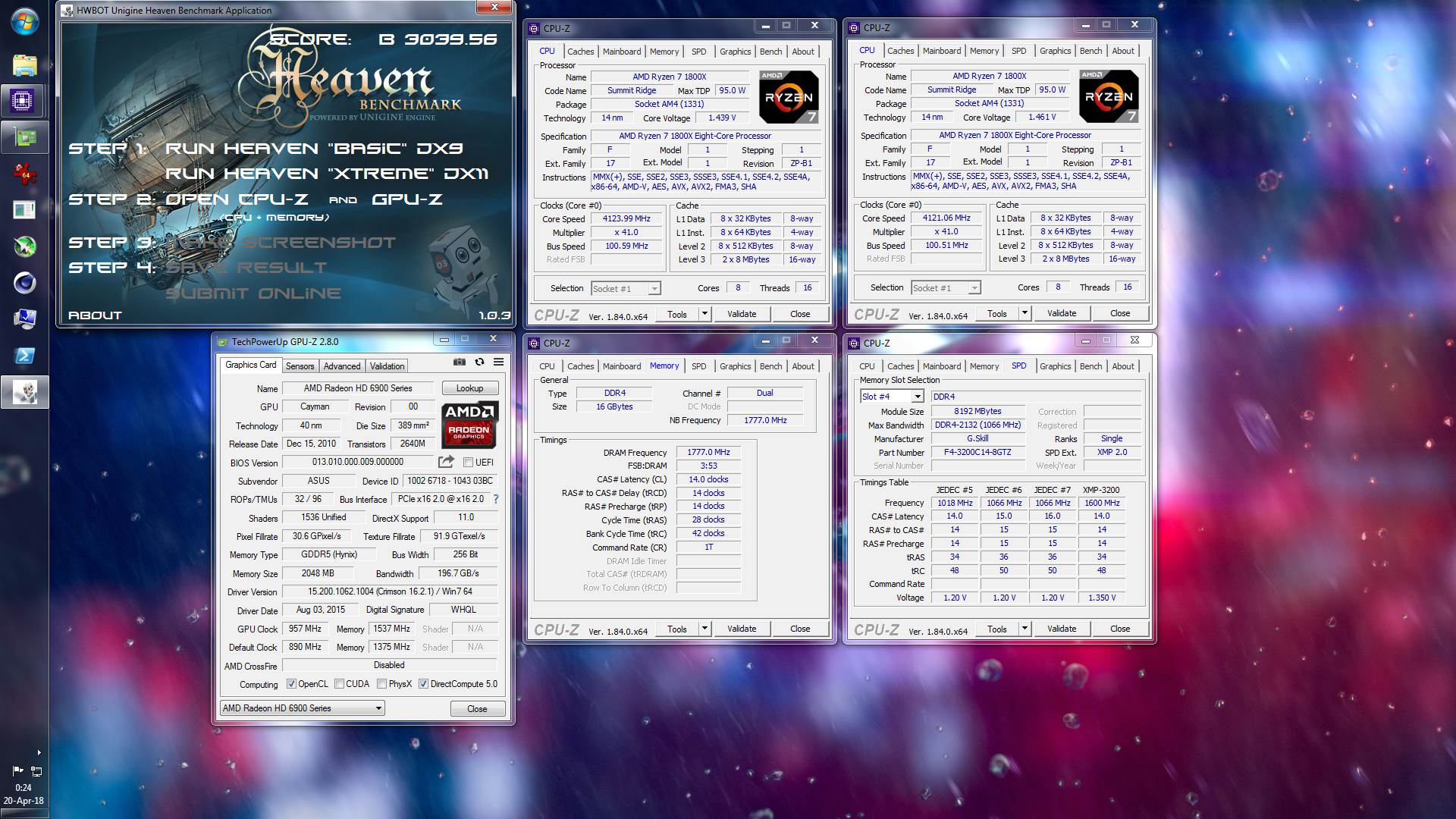Switch to the CPU-Z taskbar icon
The width and height of the screenshot is (1456, 819).
tap(24, 101)
